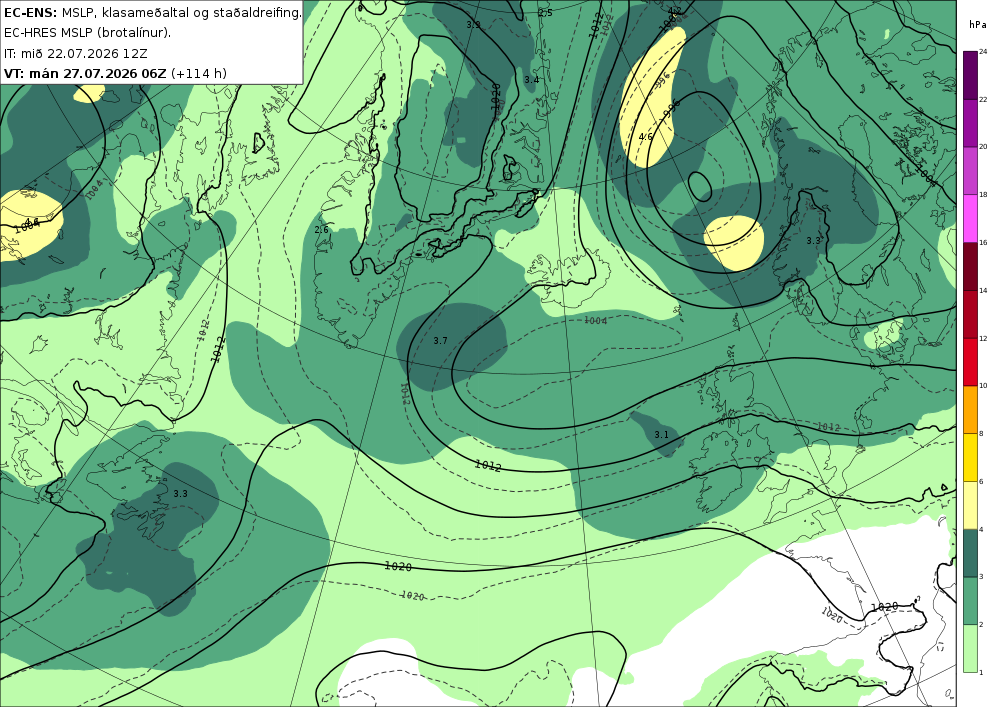Click the purple 22-24 hPa legend swatch
This screenshot has height=707, width=1000.
pos(970,75)
